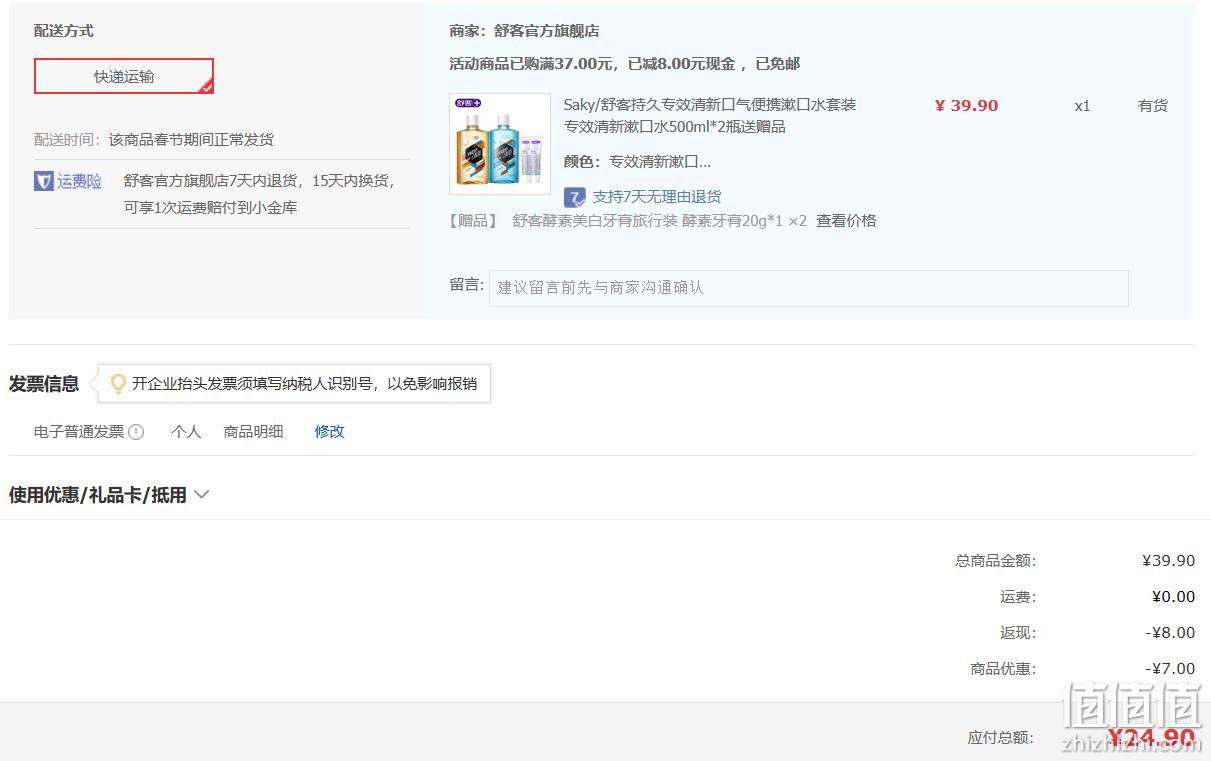Click the 有货 stock status text
This screenshot has height=761, width=1211.
coord(1153,106)
